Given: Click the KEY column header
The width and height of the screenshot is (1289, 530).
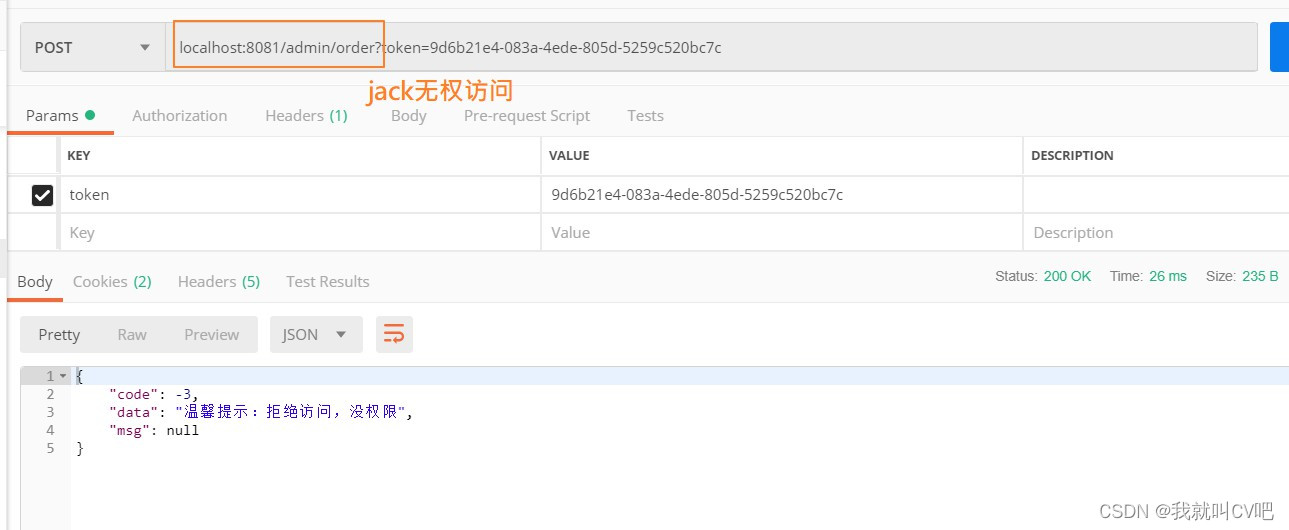Looking at the screenshot, I should [x=79, y=156].
